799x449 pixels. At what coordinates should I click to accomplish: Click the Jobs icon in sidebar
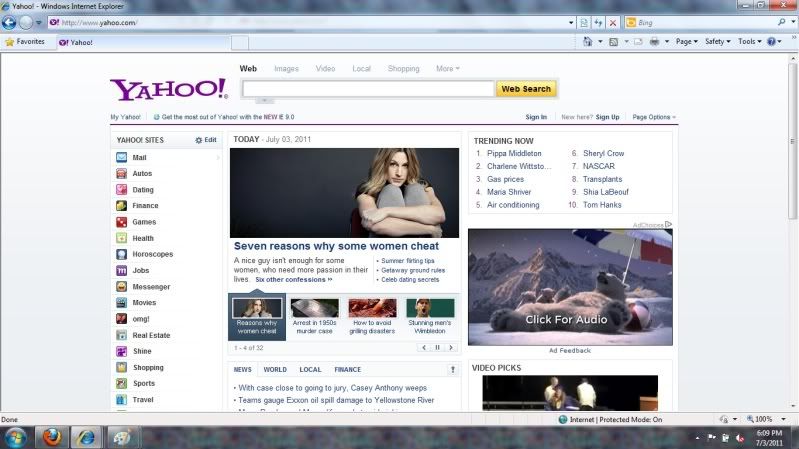pyautogui.click(x=121, y=271)
